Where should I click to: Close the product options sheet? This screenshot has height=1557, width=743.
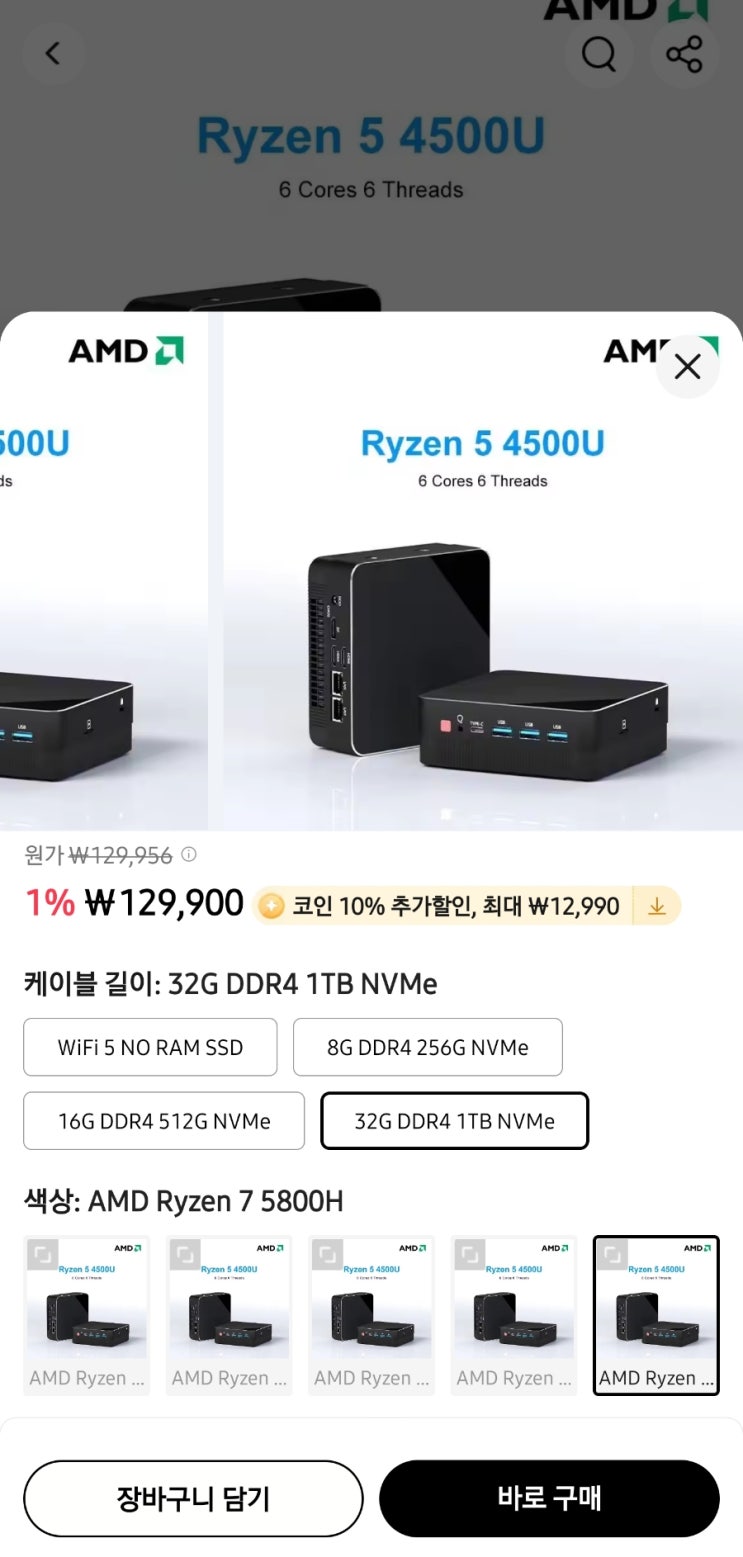[688, 367]
